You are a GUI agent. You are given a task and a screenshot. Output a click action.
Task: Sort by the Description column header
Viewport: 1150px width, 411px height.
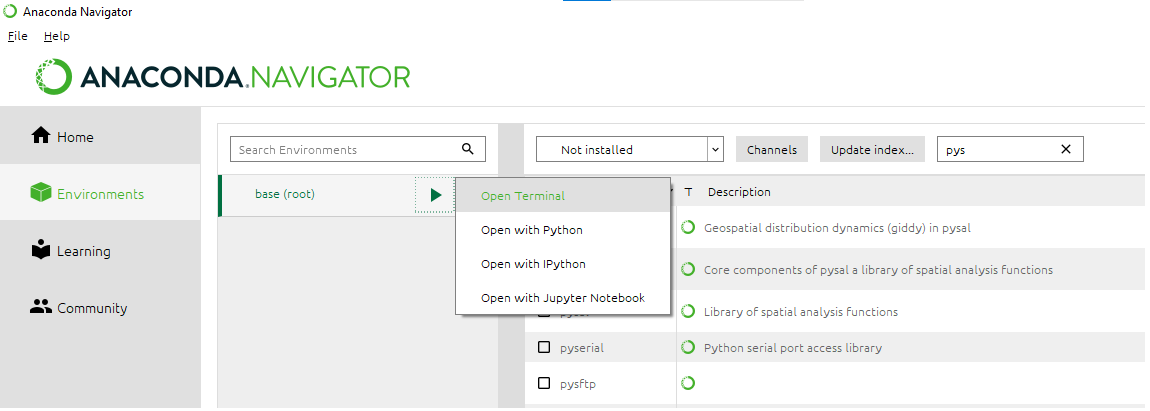tap(739, 192)
